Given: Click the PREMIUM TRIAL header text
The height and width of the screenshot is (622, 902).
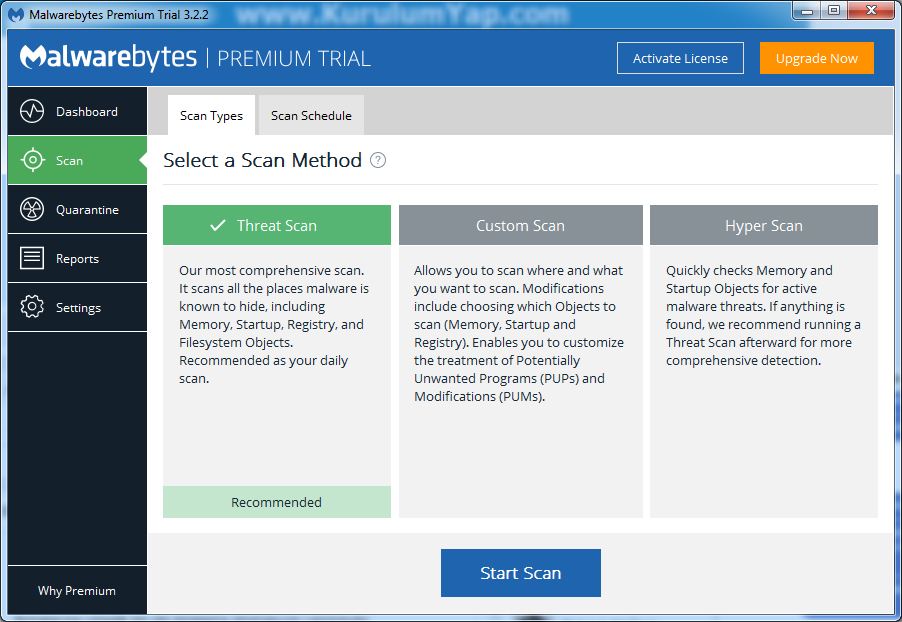Looking at the screenshot, I should (294, 58).
